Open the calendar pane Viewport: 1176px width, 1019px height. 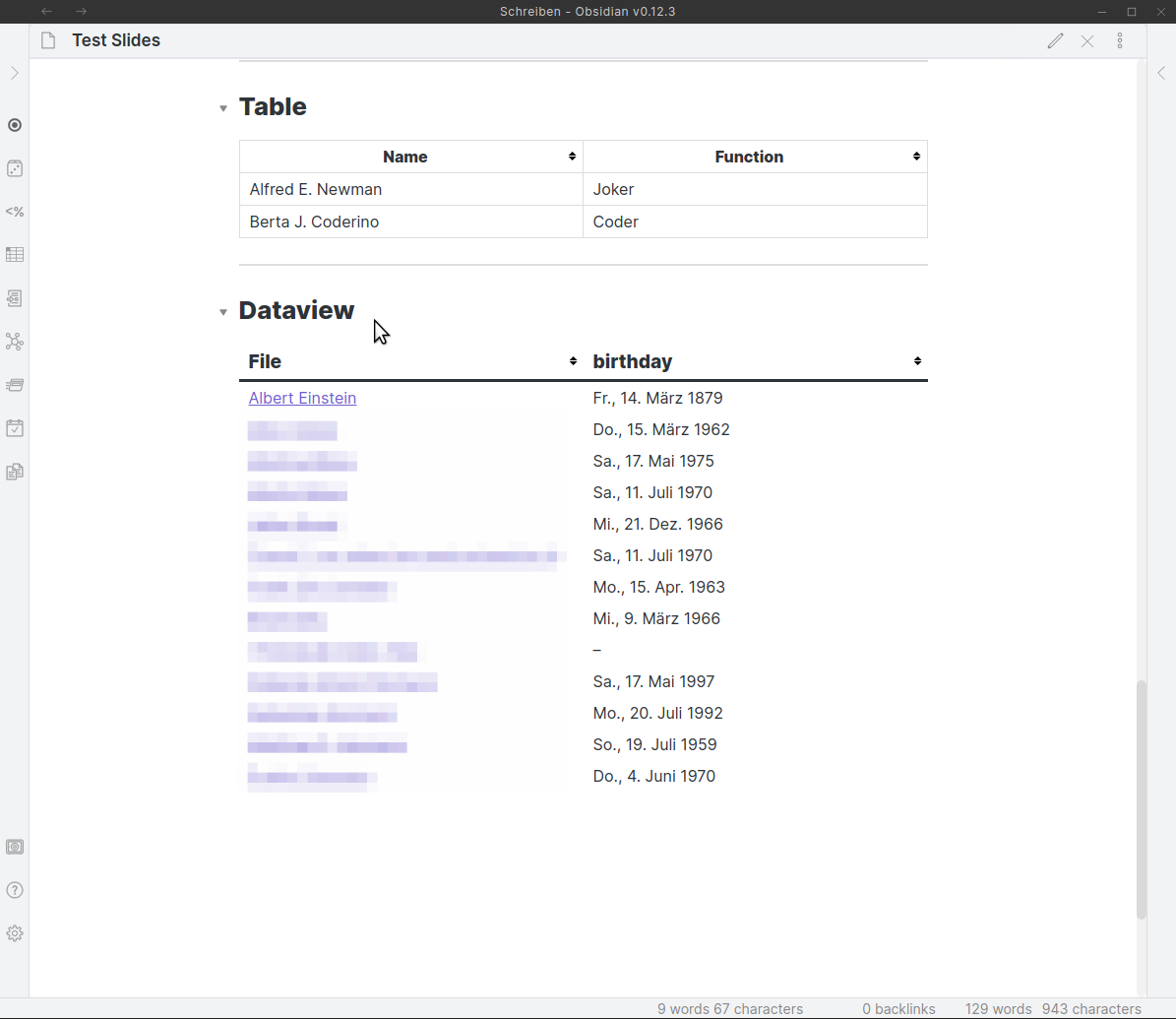(x=15, y=428)
